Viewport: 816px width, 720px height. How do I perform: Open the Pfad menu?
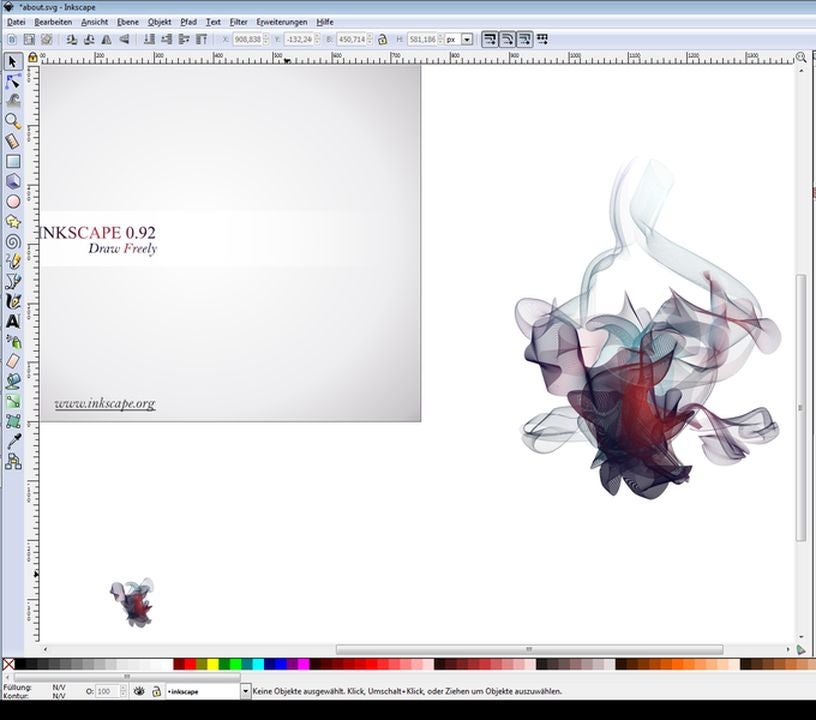pos(188,21)
